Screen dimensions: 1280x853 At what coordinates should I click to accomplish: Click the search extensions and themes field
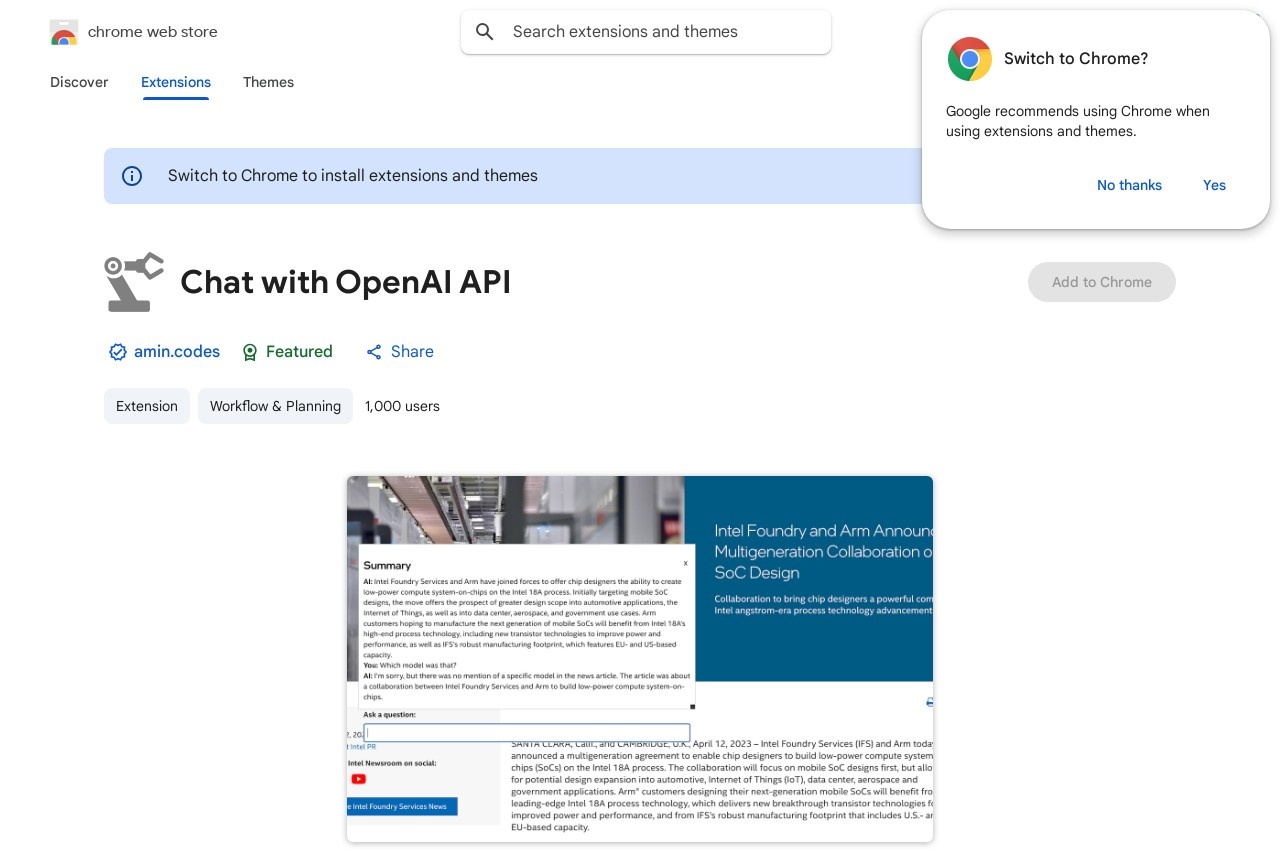pyautogui.click(x=646, y=32)
